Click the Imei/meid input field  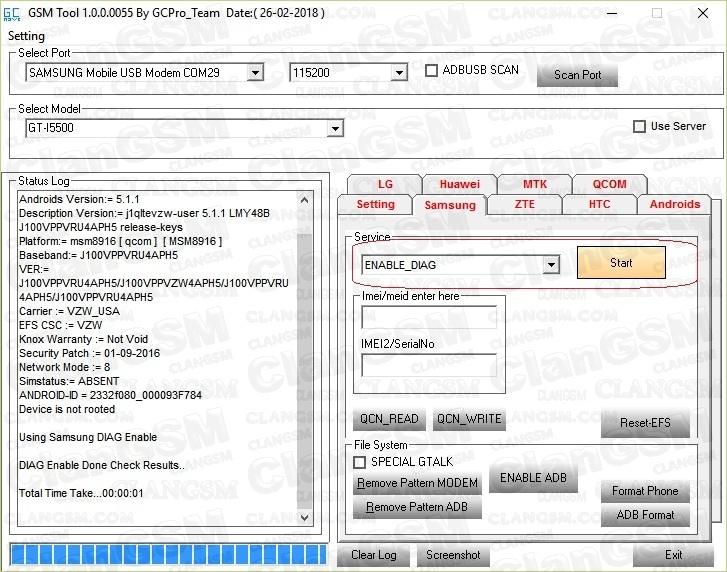(429, 317)
